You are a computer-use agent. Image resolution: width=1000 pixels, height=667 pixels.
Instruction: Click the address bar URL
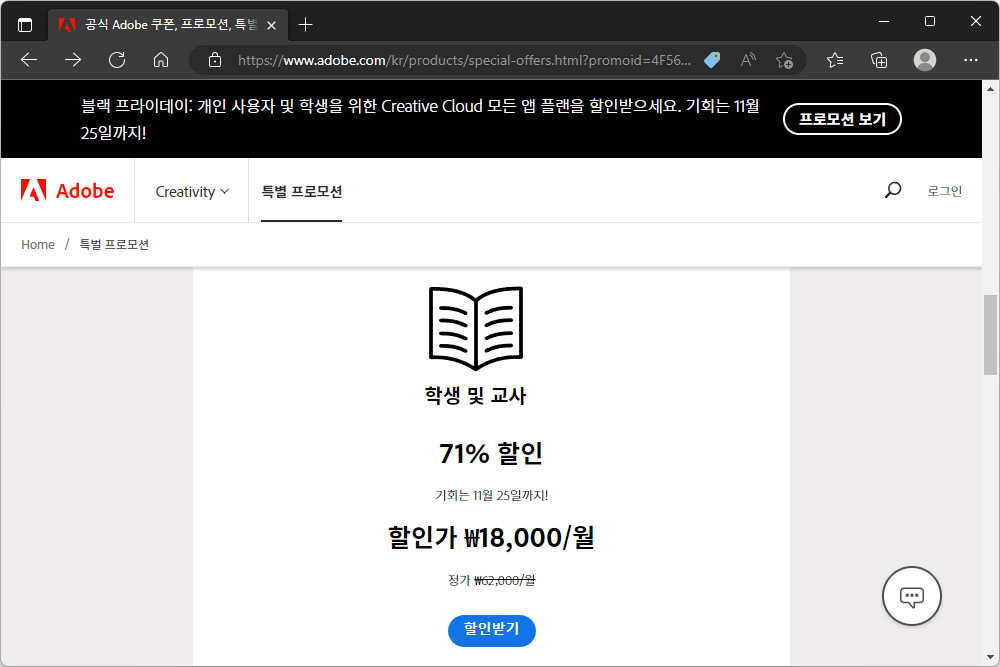click(x=464, y=61)
